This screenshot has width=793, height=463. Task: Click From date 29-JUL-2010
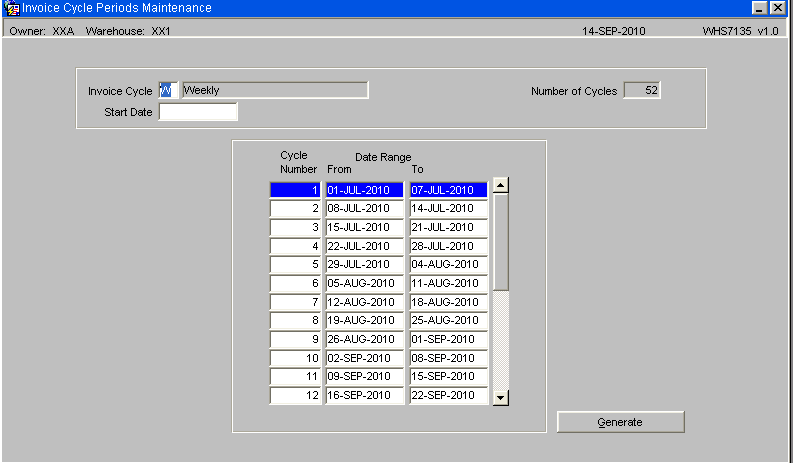click(365, 264)
